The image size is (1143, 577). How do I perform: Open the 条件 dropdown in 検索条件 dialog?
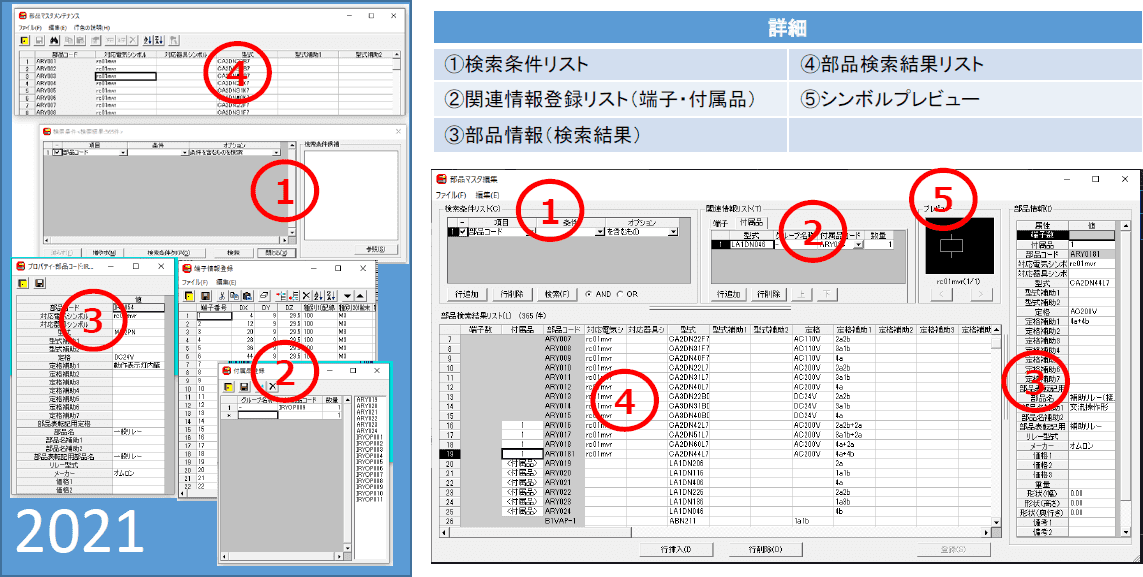click(x=184, y=152)
